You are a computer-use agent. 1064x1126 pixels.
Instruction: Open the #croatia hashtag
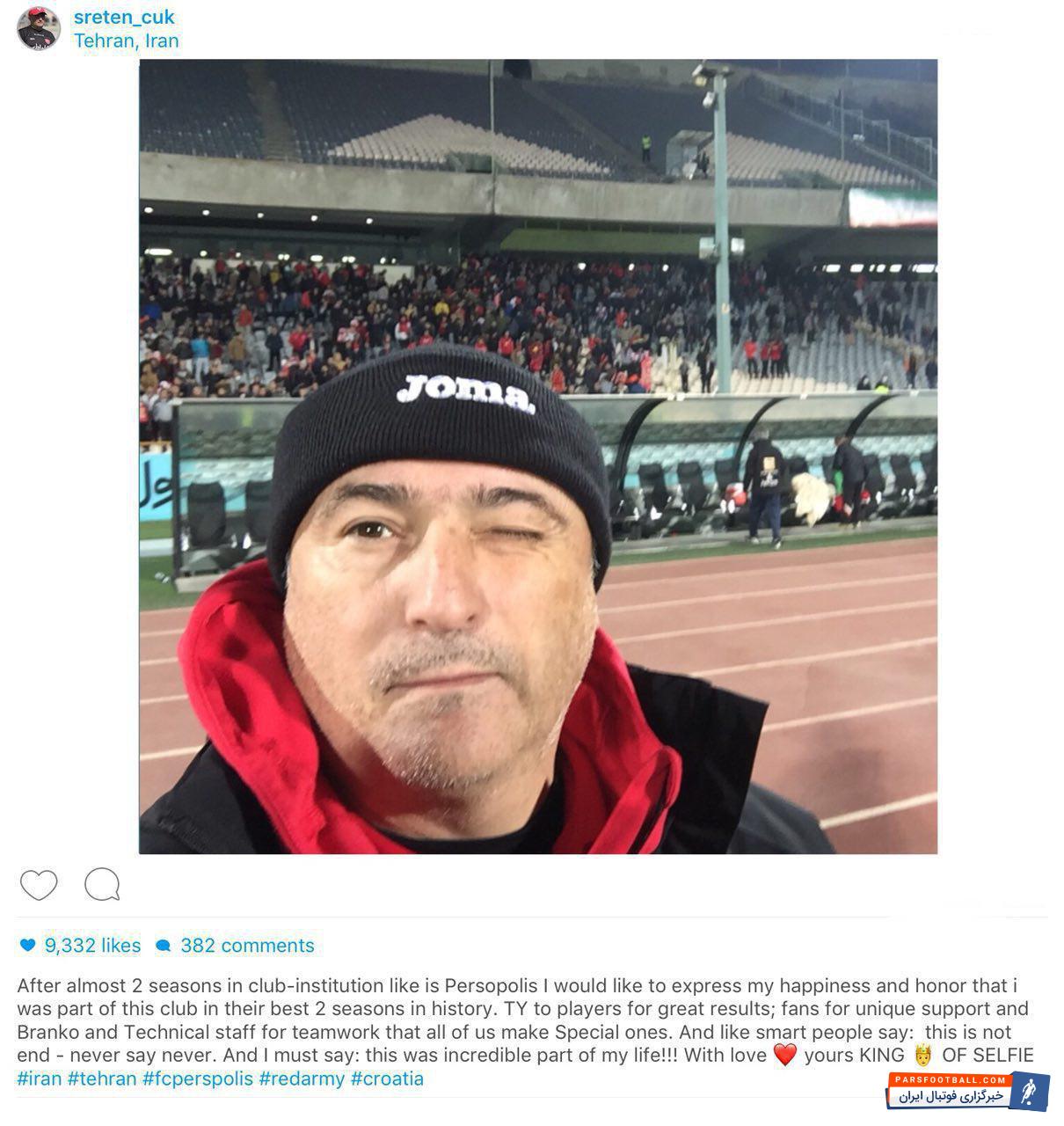pos(387,1078)
